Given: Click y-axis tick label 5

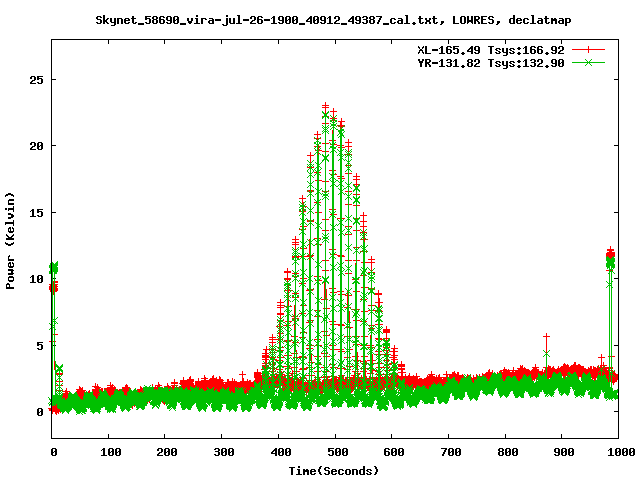Looking at the screenshot, I should [x=40, y=346].
